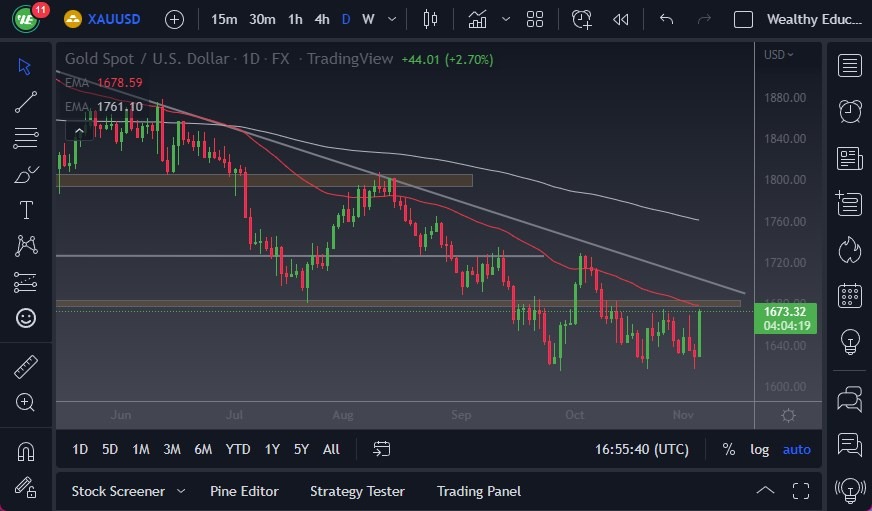
Task: Switch to the Strategy Tester tab
Action: pyautogui.click(x=357, y=491)
